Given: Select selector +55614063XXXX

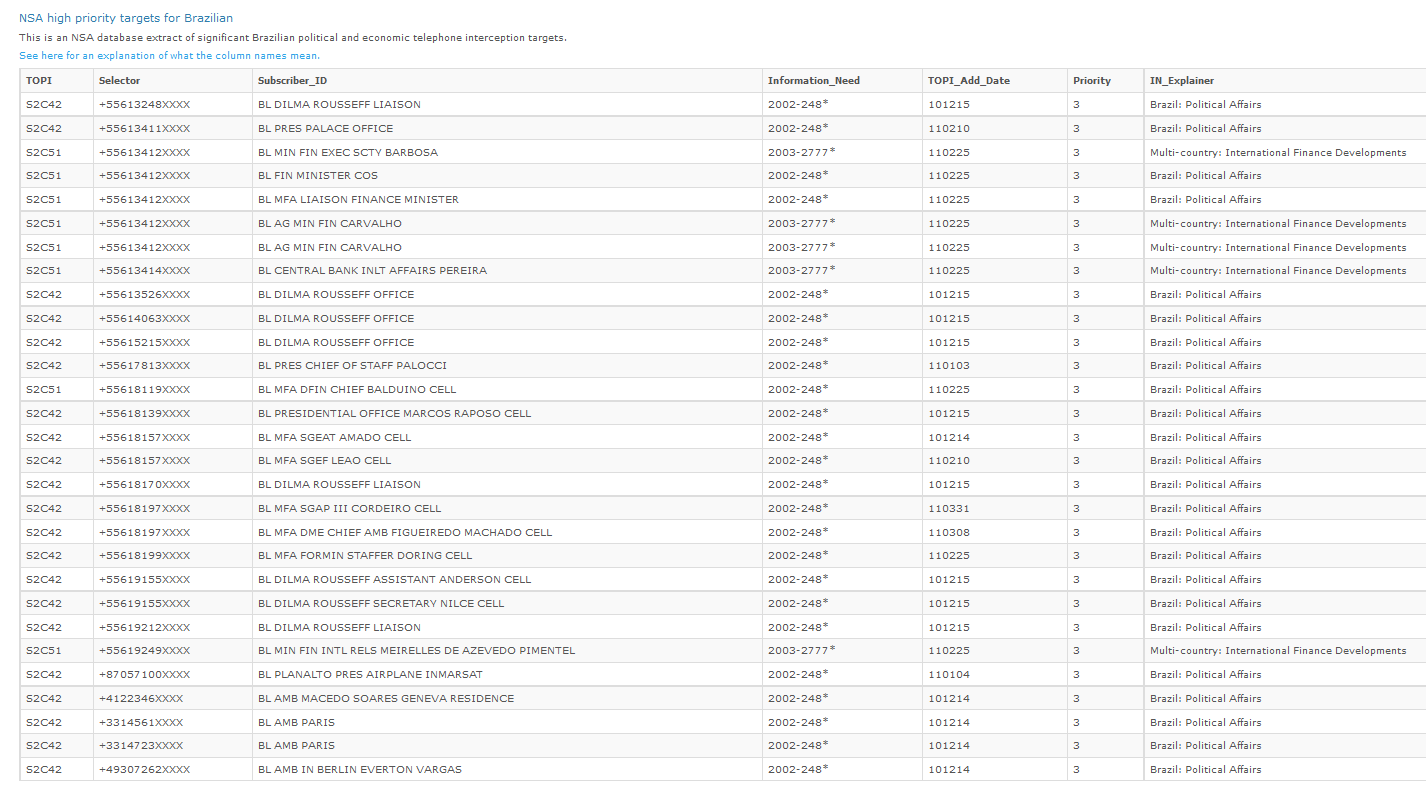Looking at the screenshot, I should click(x=171, y=318).
